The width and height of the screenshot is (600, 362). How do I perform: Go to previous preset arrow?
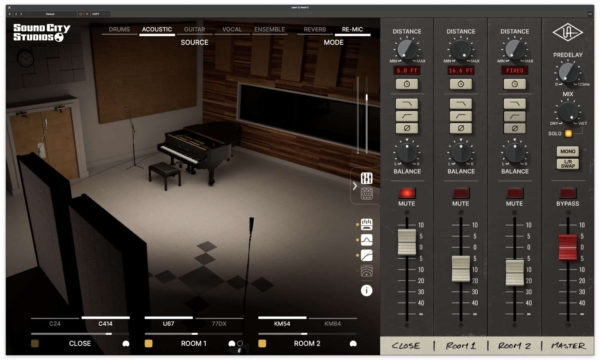click(16, 14)
